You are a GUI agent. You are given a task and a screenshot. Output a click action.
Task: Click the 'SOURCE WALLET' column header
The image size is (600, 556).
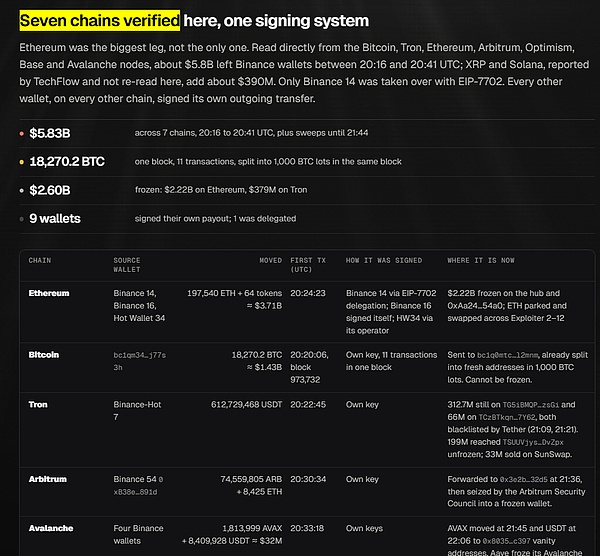[x=127, y=265]
